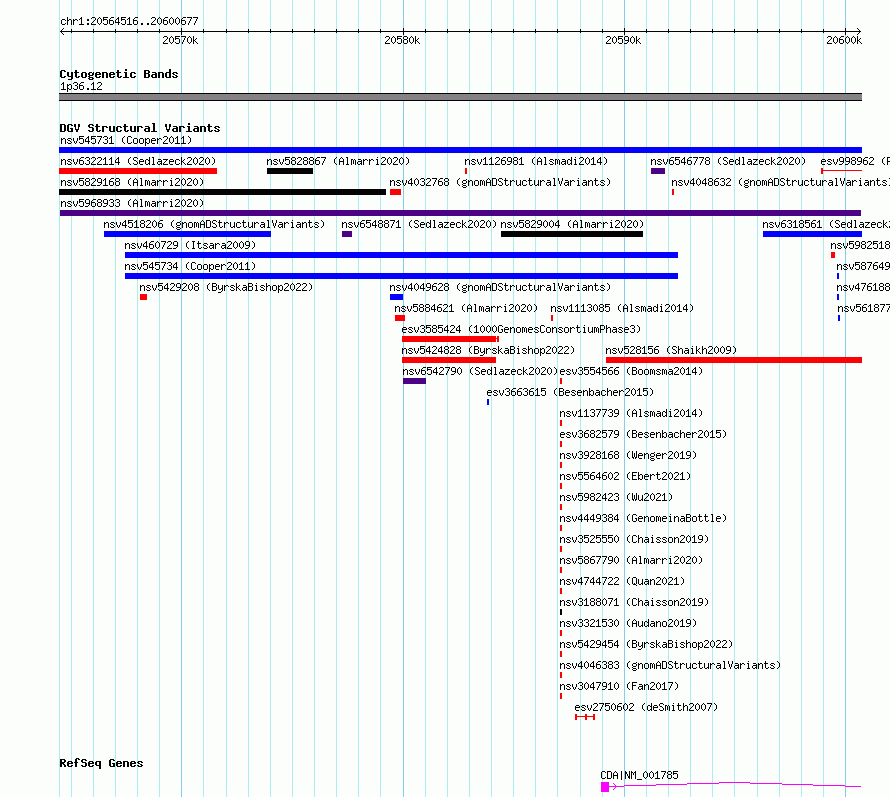Open esv3682579 (Besenbacher2015) label
890x797 pixels.
click(643, 434)
